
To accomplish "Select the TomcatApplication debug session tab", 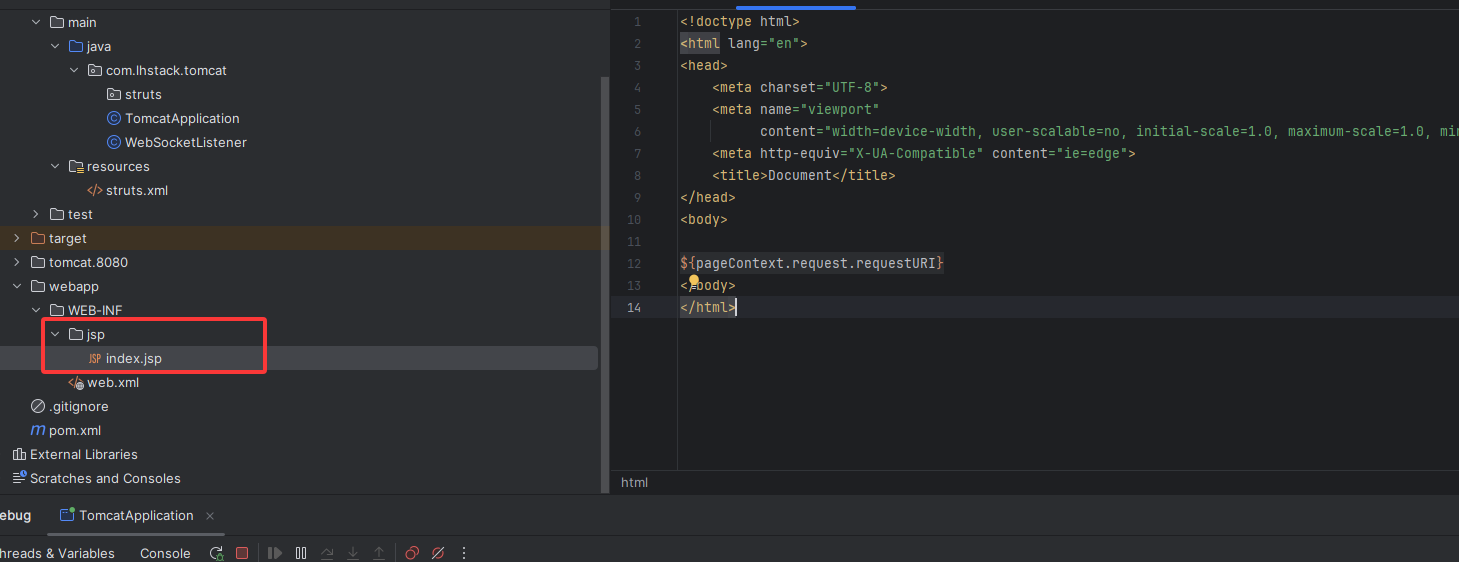I will tap(136, 515).
